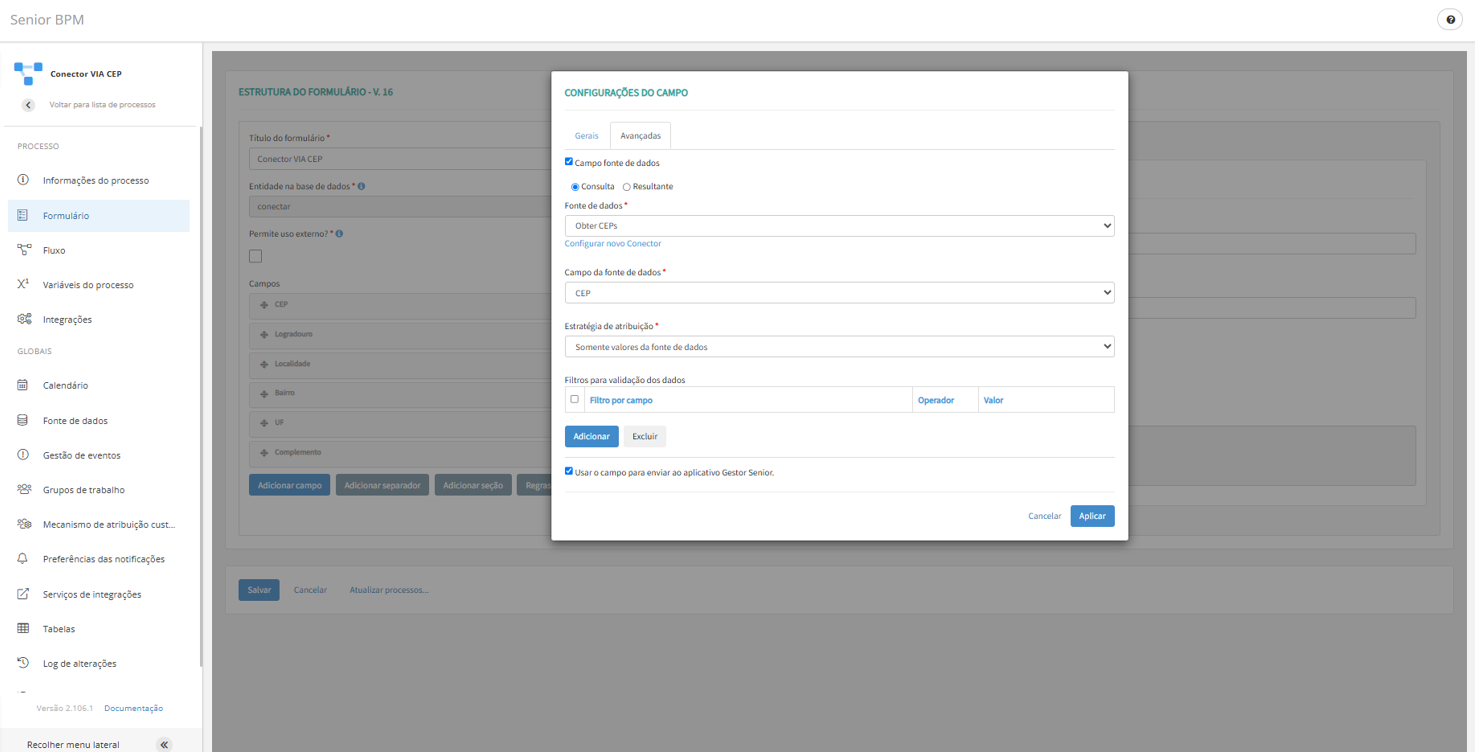Click the Salvar button on the form page
This screenshot has width=1475, height=756.
coord(259,590)
